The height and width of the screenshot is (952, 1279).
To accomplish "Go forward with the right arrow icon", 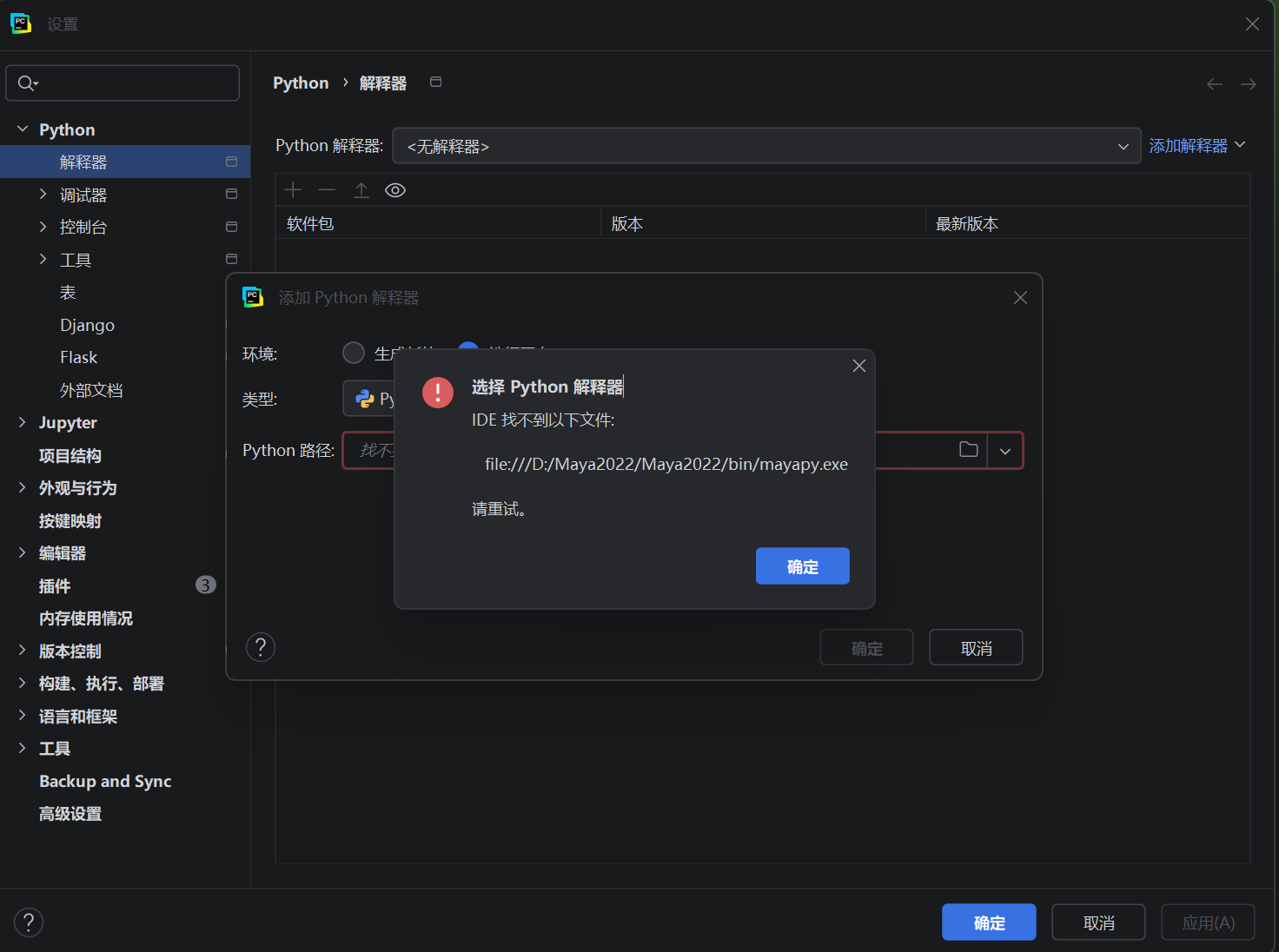I will click(1249, 83).
